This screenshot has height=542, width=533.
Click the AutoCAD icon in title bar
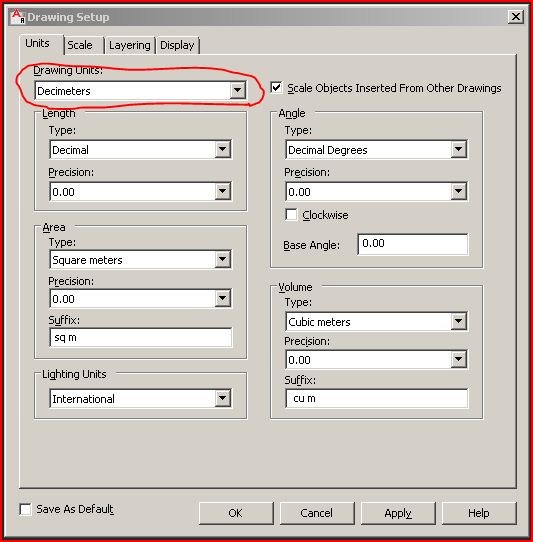(17, 17)
